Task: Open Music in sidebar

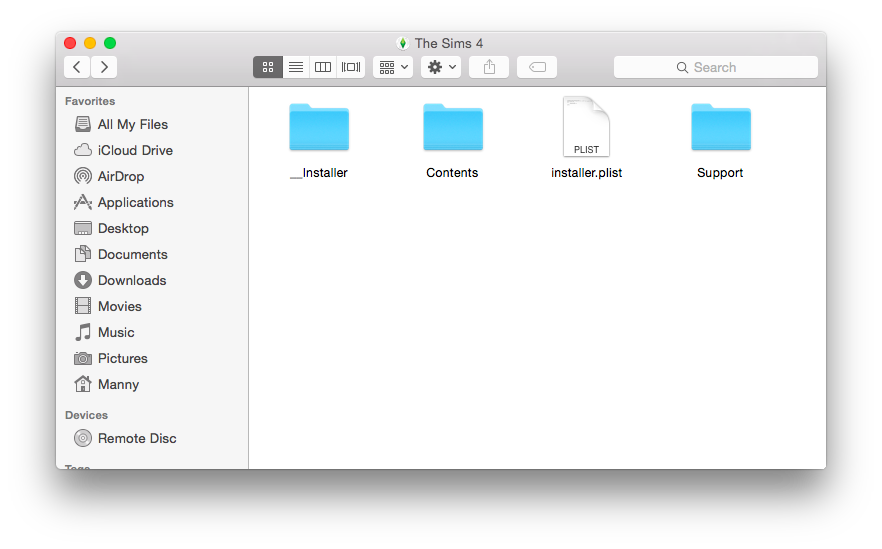Action: coord(152,332)
